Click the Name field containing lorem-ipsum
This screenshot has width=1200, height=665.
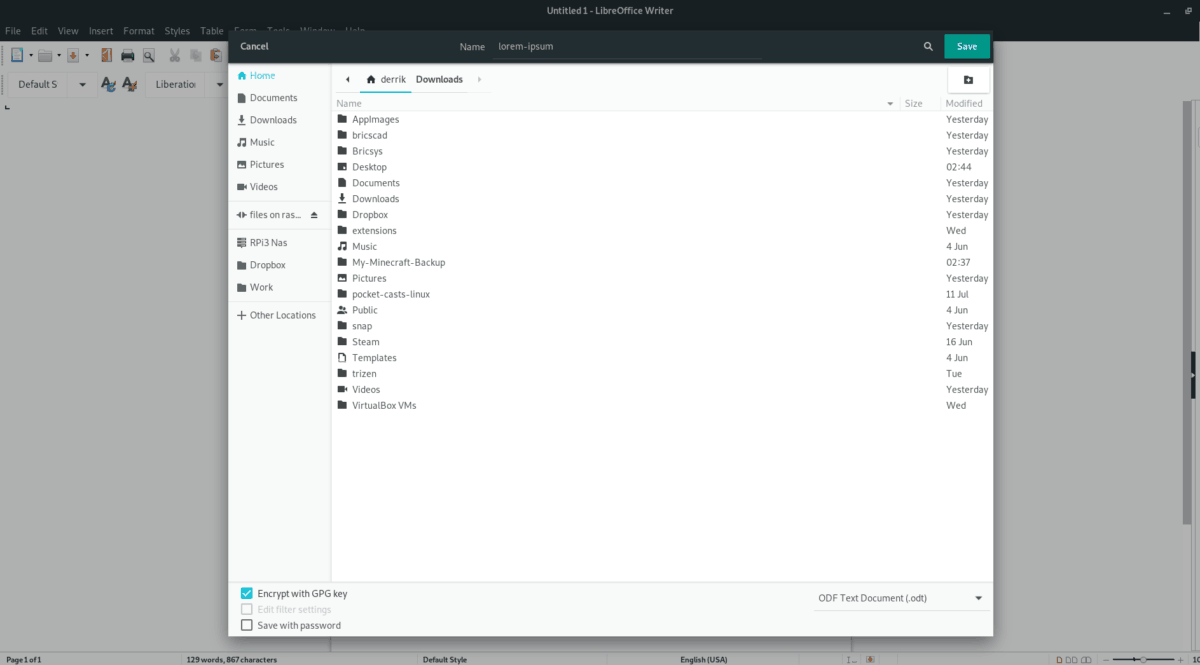tap(627, 47)
